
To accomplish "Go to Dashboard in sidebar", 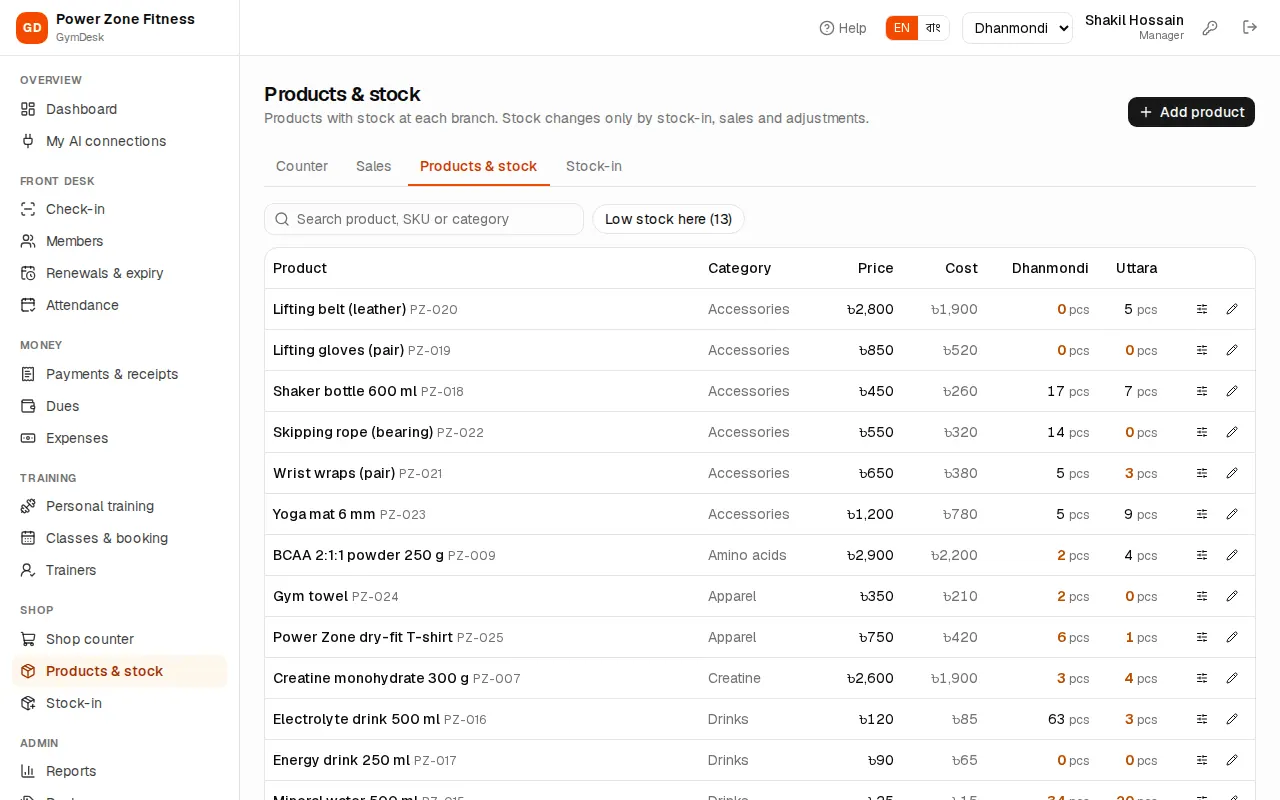I will [120, 109].
